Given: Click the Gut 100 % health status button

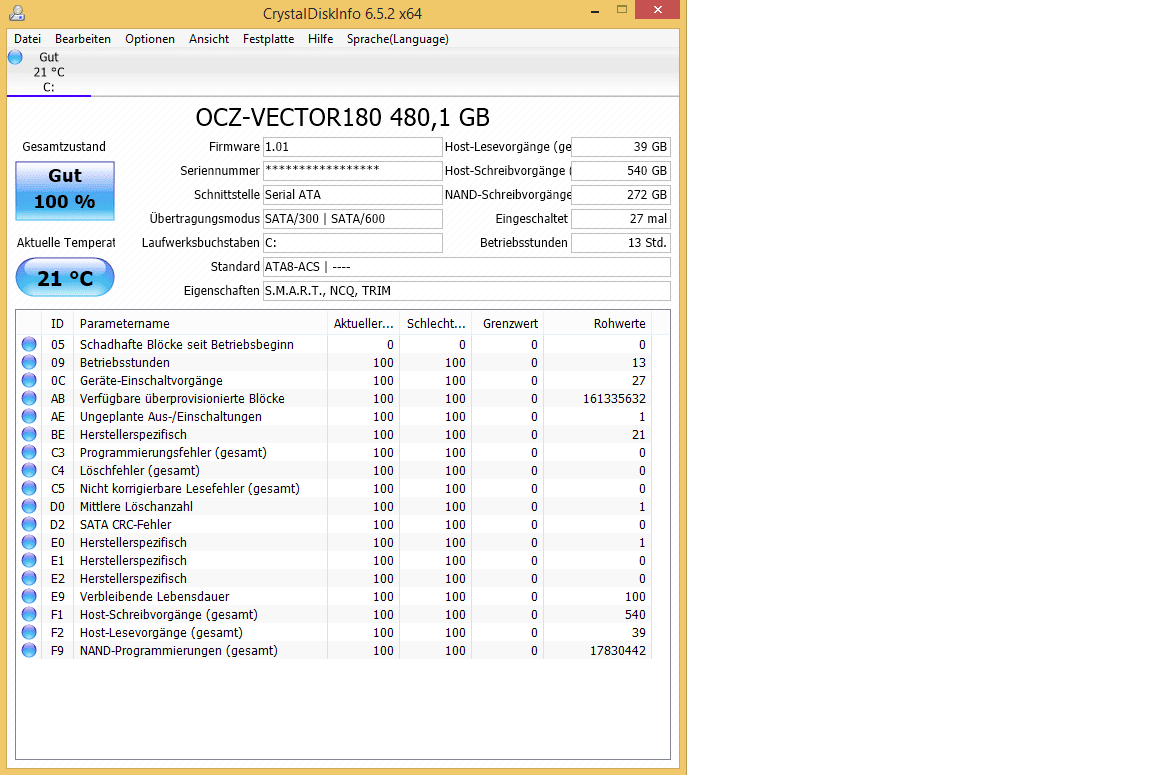Looking at the screenshot, I should (x=65, y=191).
